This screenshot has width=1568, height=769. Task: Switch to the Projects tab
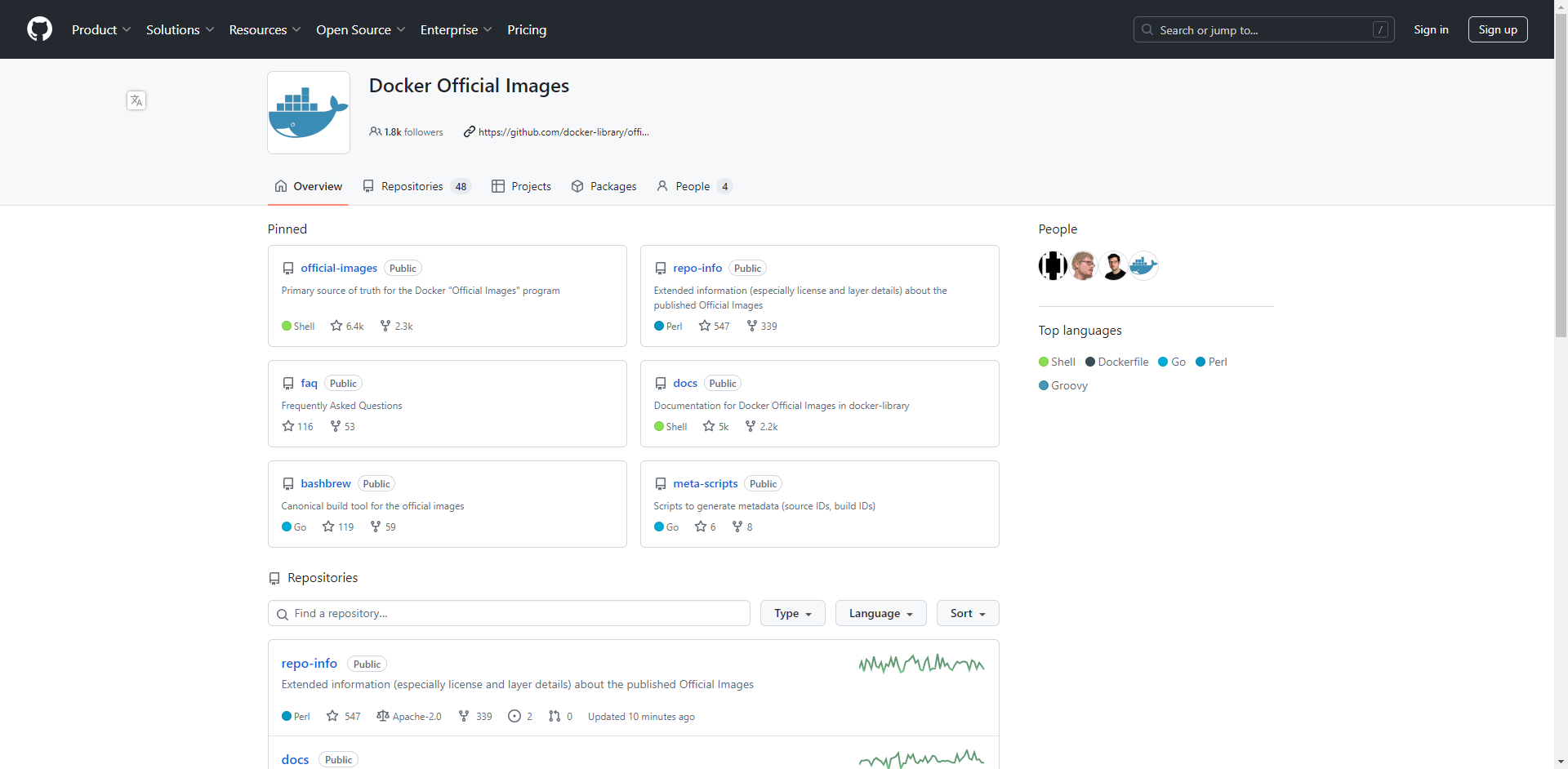tap(521, 186)
